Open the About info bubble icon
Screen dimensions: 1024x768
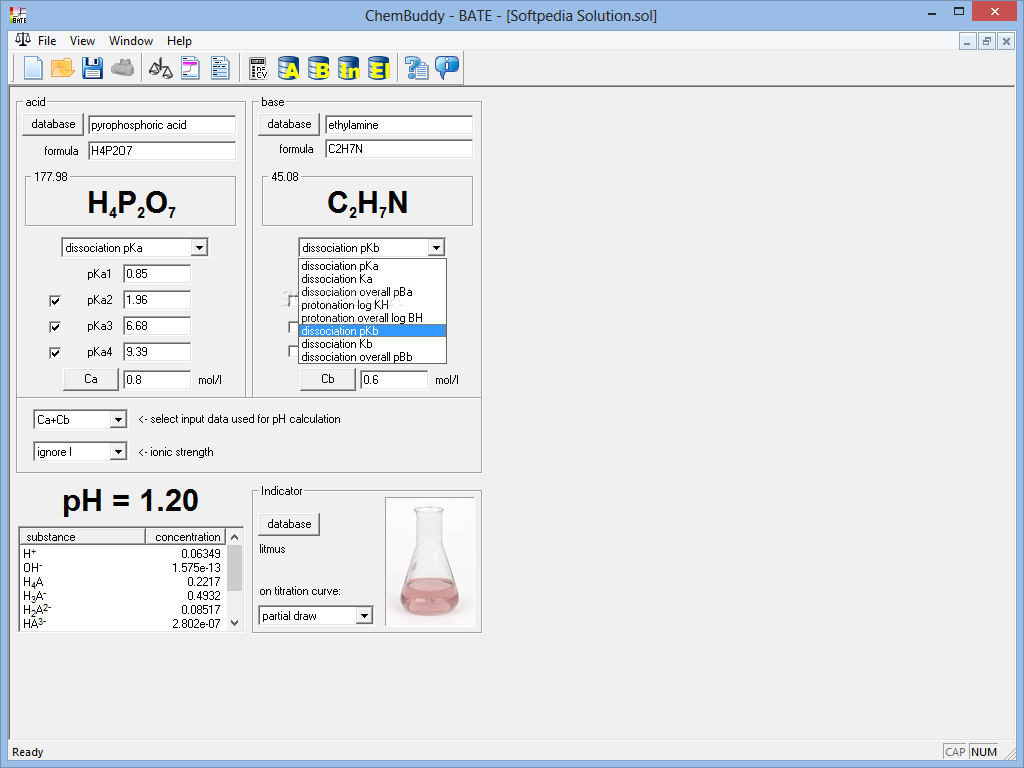pos(447,67)
